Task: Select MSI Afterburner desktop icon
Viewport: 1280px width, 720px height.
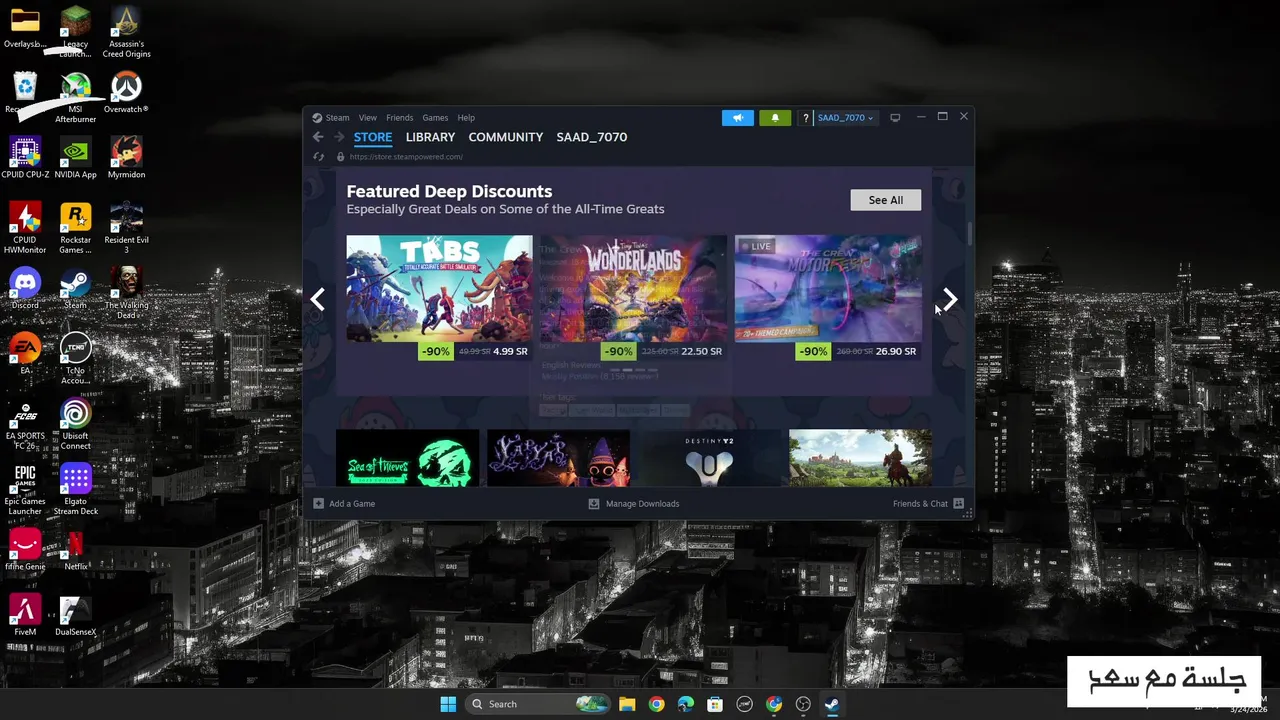Action: [x=76, y=98]
